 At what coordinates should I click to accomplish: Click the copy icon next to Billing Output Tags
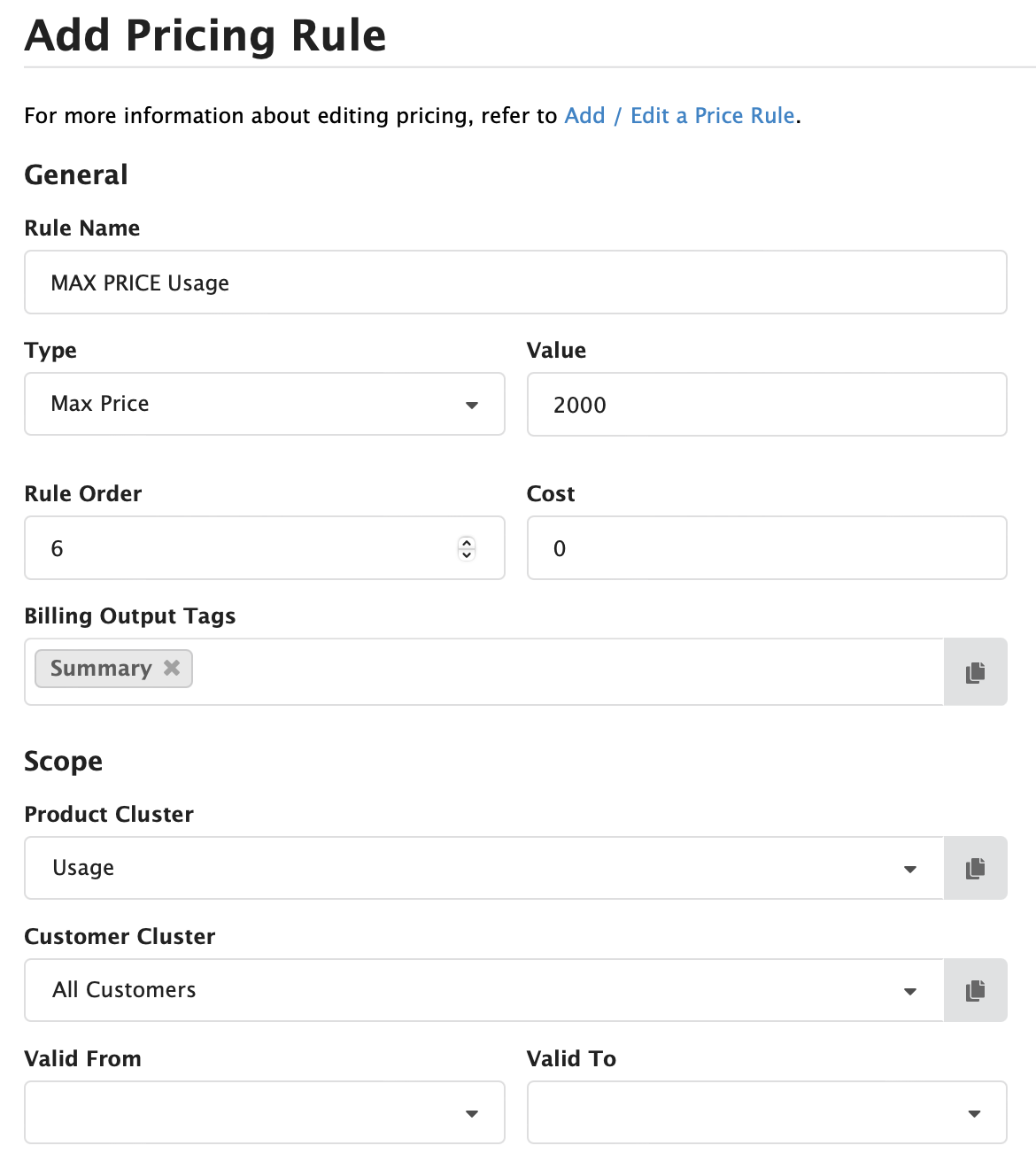[x=976, y=672]
